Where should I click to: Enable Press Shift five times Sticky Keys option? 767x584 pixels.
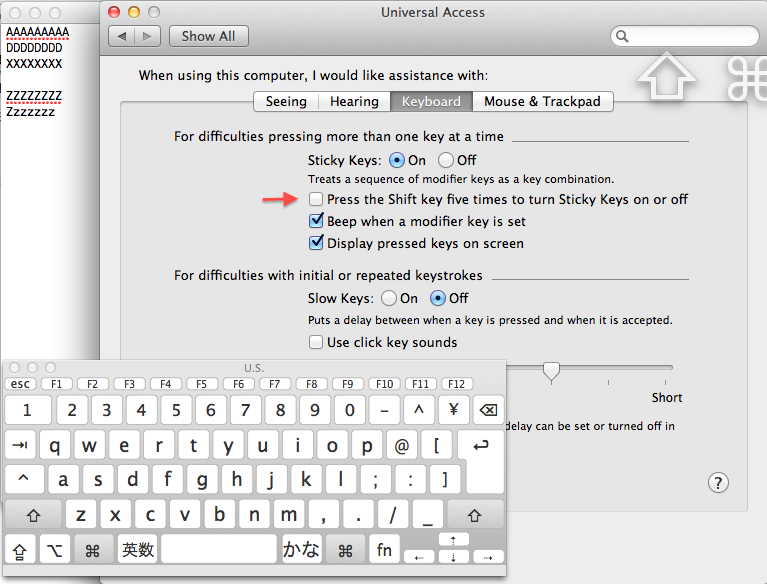(316, 200)
